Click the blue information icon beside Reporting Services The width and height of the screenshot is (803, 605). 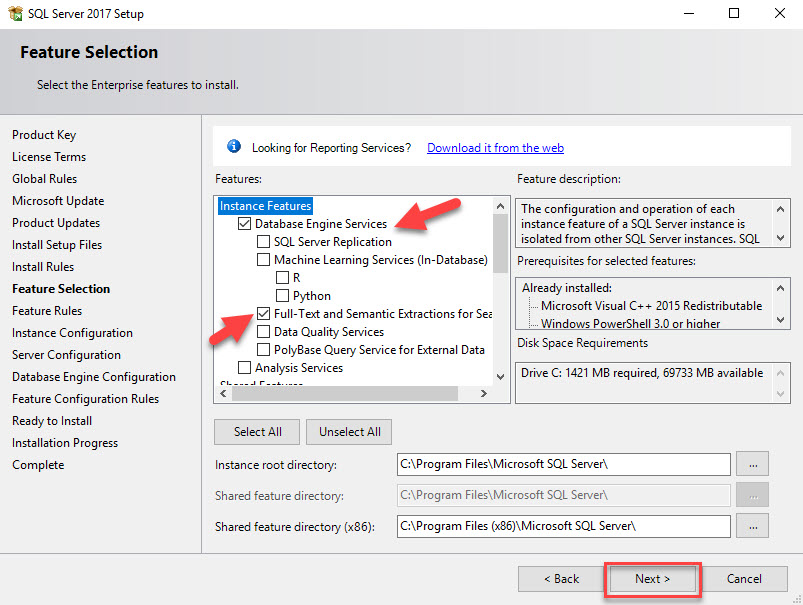click(234, 147)
